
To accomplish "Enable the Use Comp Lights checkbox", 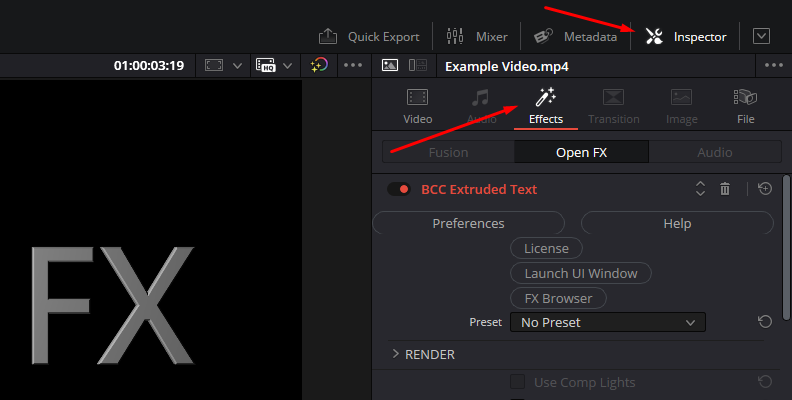I will (x=518, y=382).
